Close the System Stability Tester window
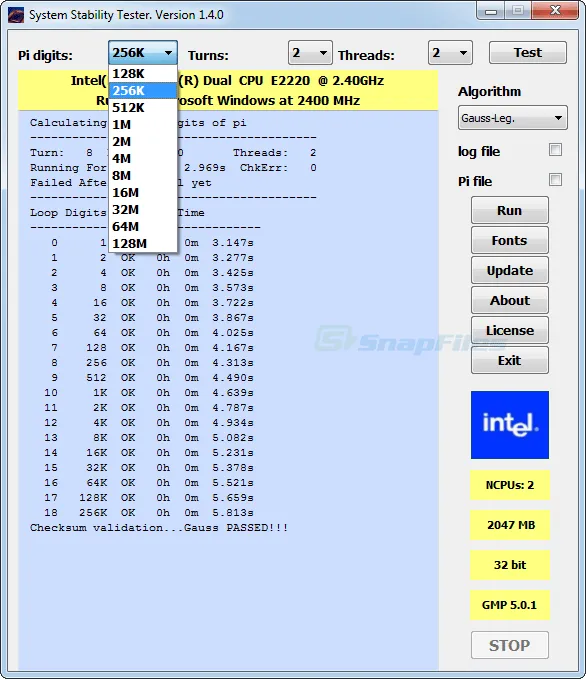Viewport: 586px width, 679px height. pos(555,10)
